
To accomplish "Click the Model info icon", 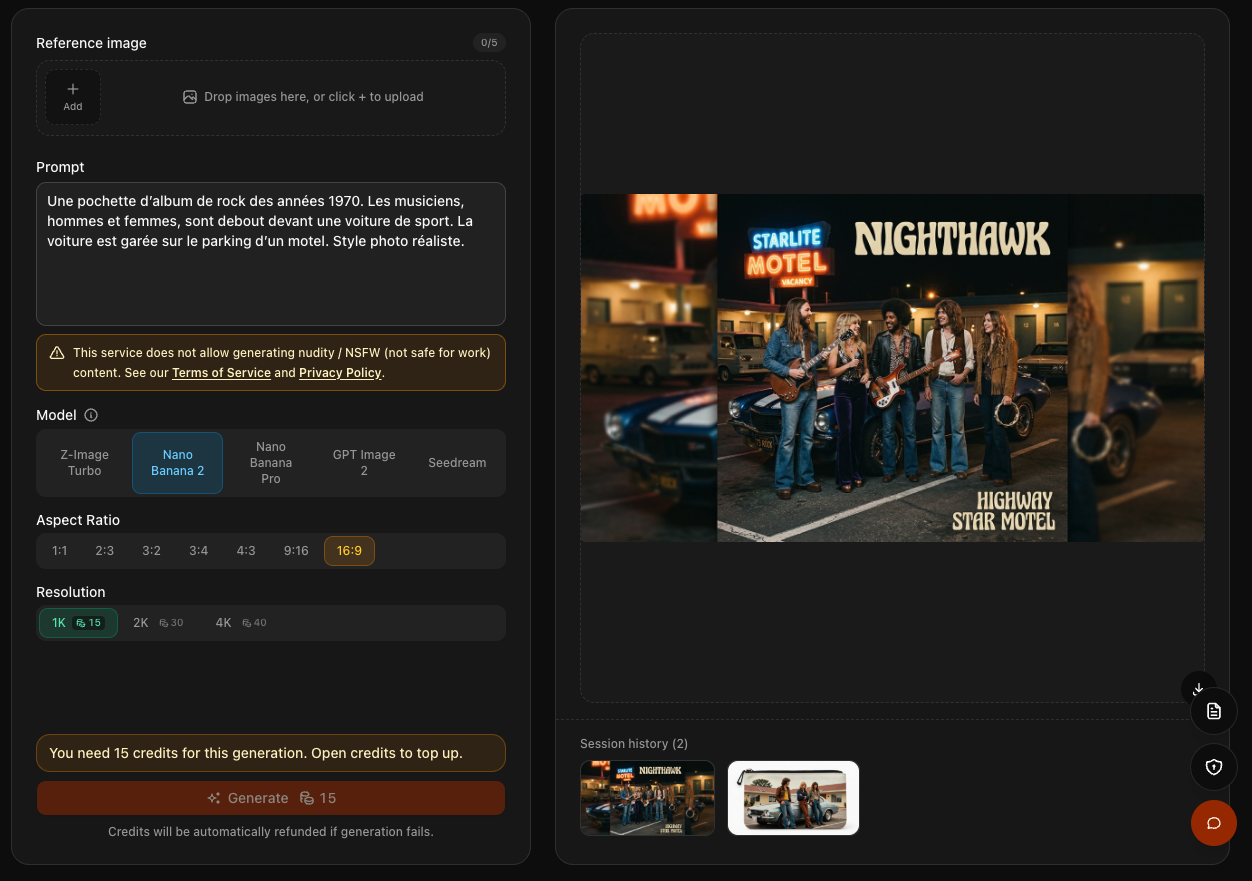I will coord(91,415).
